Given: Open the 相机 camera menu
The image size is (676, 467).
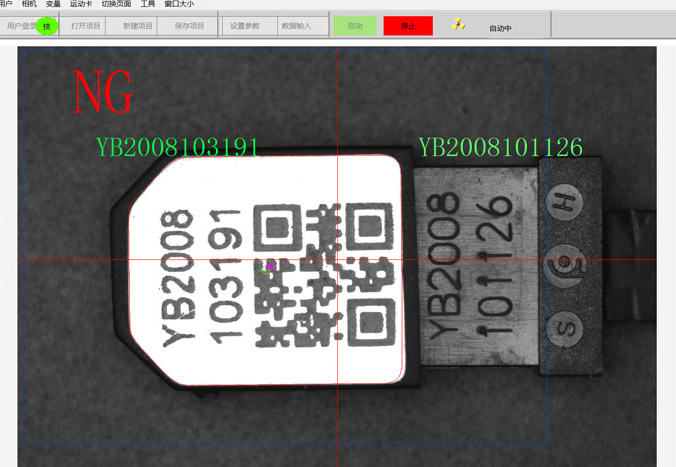Looking at the screenshot, I should (x=29, y=3).
